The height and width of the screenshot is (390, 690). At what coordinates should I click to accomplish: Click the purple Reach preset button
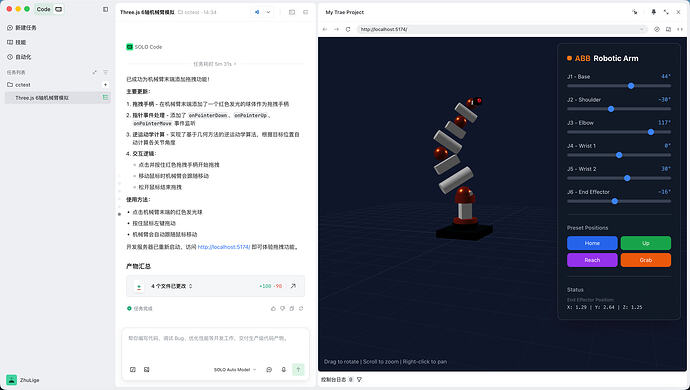click(592, 260)
